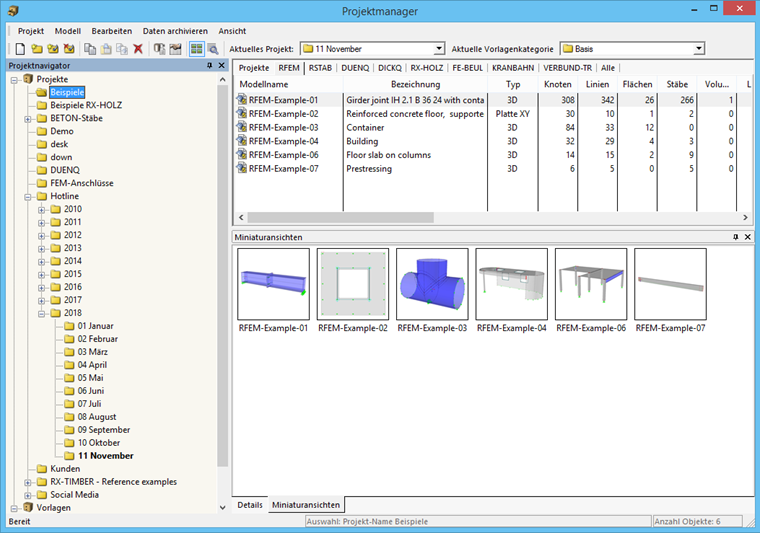Select the RFEM-Example-03 container thumbnail
The width and height of the screenshot is (760, 533).
(432, 284)
